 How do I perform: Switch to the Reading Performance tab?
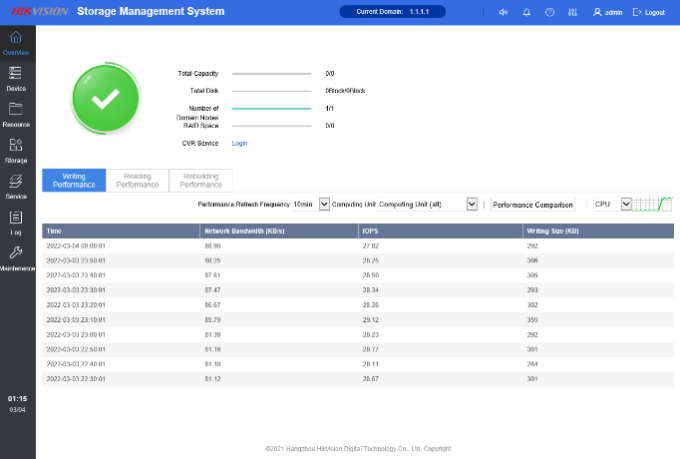[x=137, y=180]
